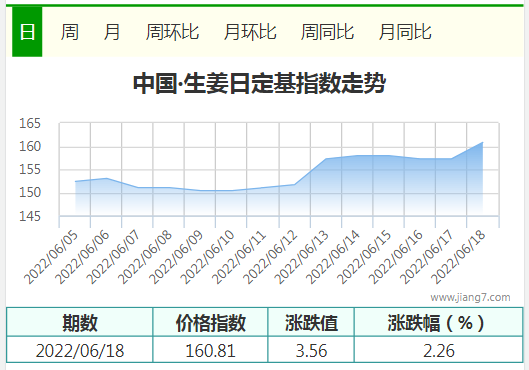Click the 涨跌值 column header
This screenshot has height=370, width=529.
pyautogui.click(x=311, y=322)
